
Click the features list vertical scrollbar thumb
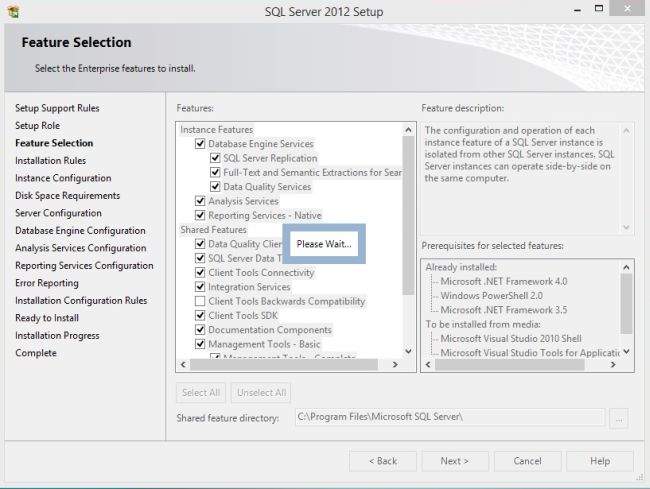point(408,215)
